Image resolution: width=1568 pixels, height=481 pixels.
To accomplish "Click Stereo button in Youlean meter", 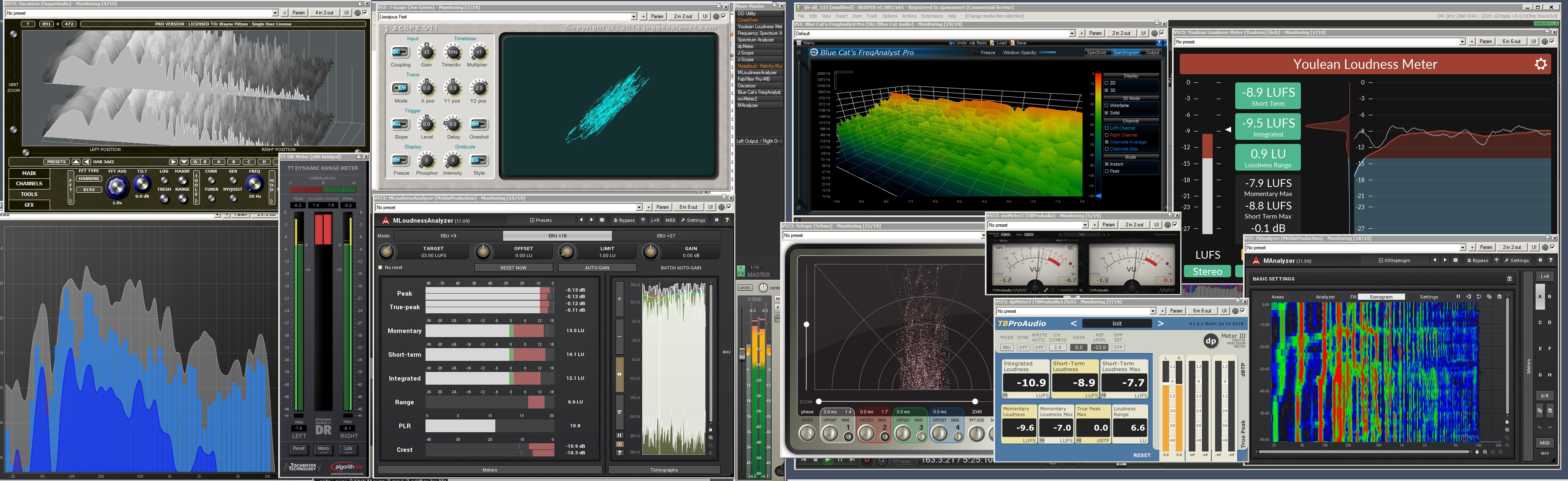I will coord(1207,271).
